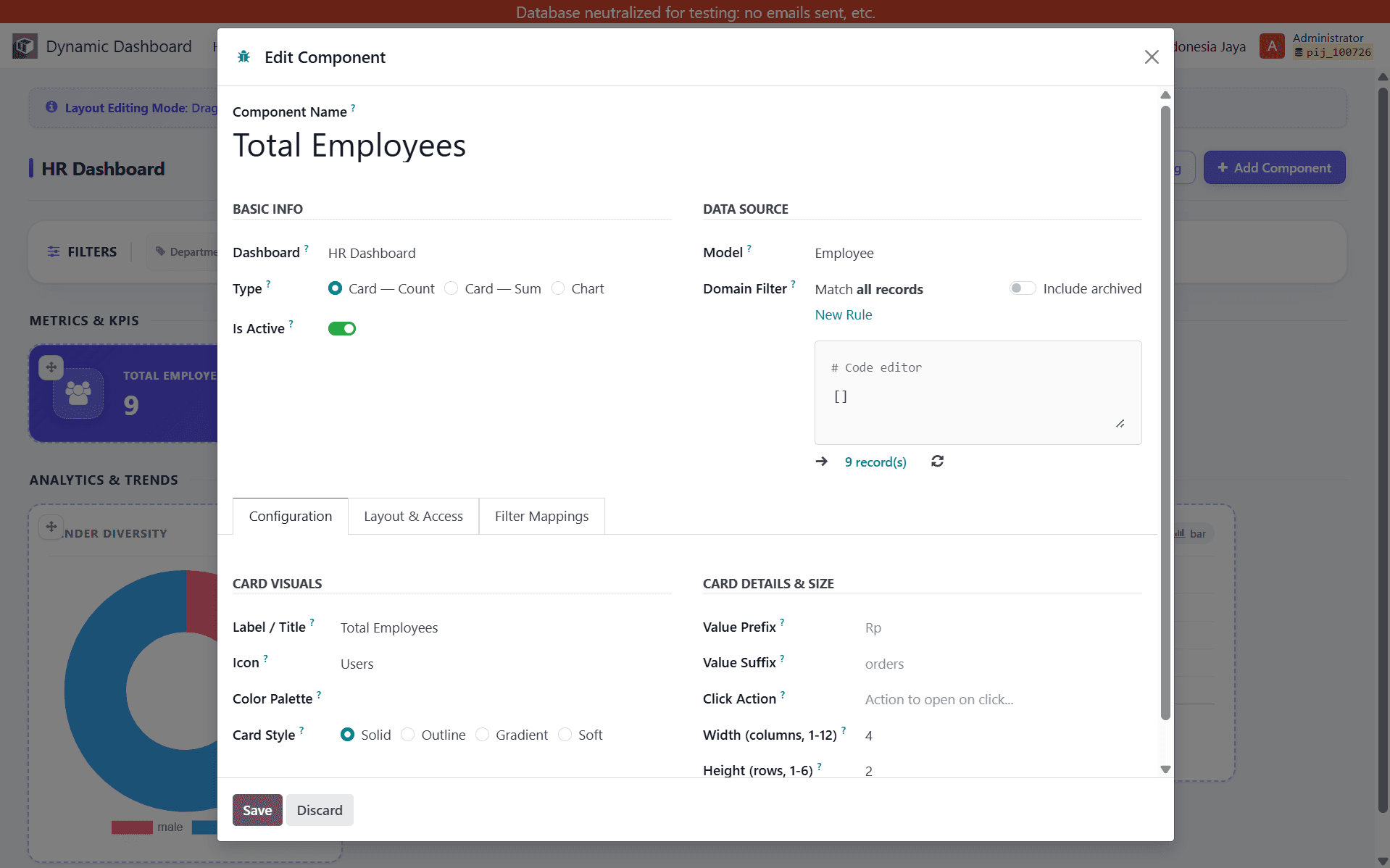Choose the Outline card style
Viewport: 1390px width, 868px height.
[408, 735]
